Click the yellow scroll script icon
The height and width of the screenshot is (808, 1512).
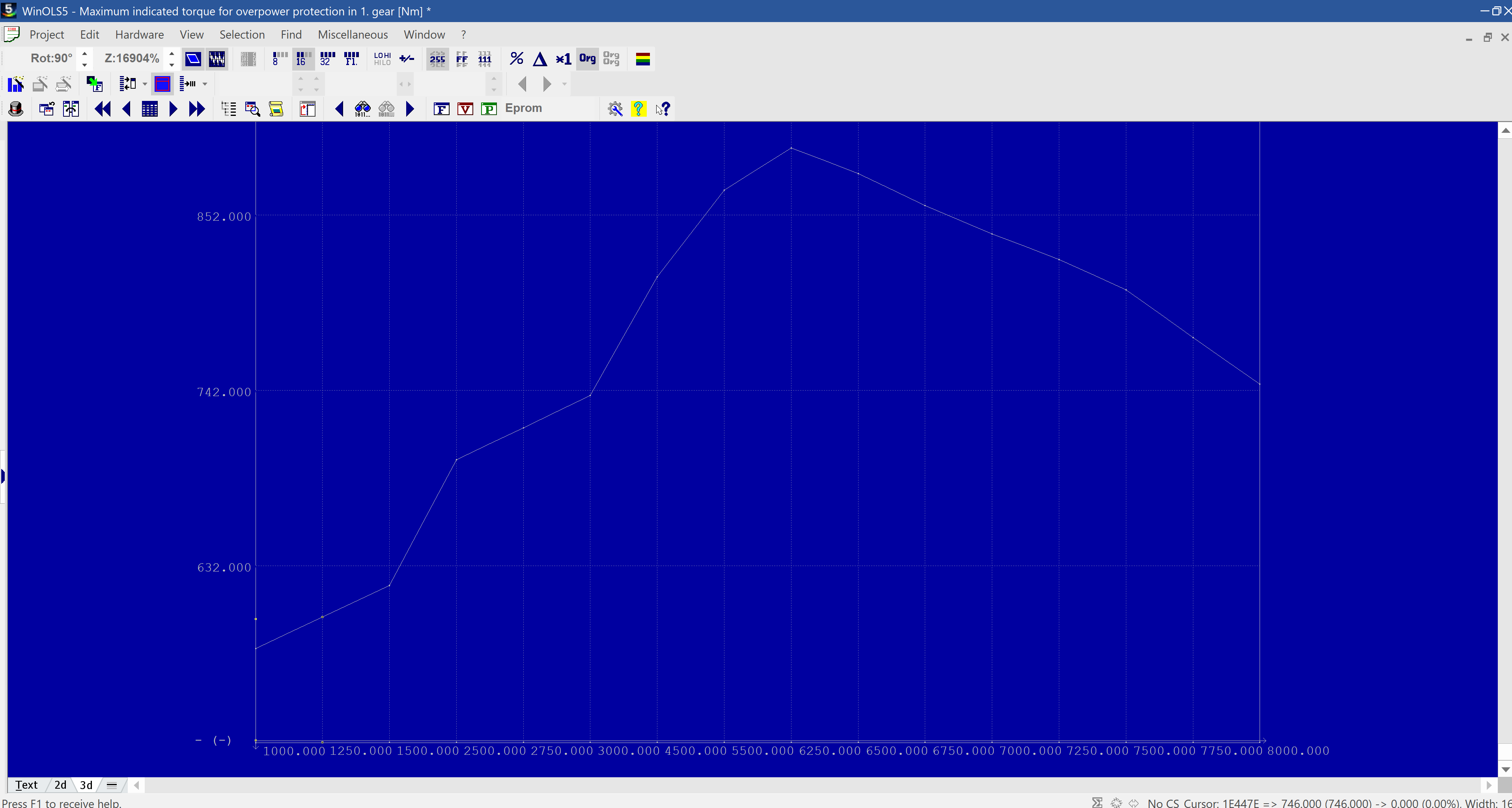(276, 108)
